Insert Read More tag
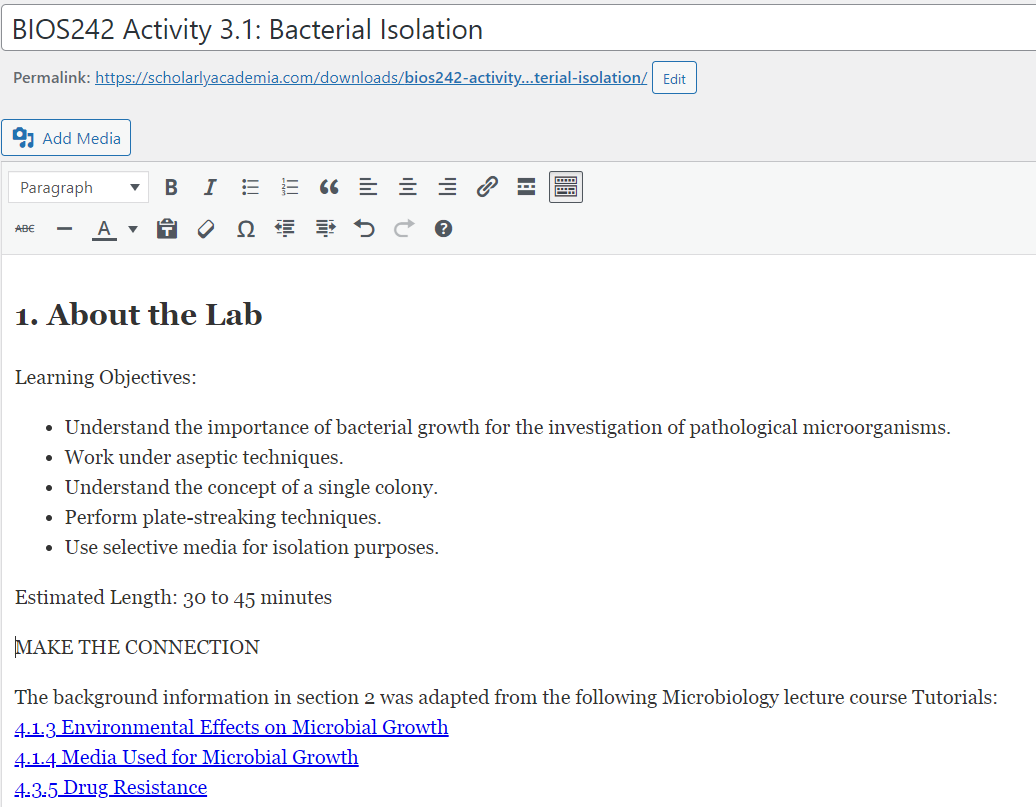Viewport: 1036px width, 807px height. tap(526, 188)
